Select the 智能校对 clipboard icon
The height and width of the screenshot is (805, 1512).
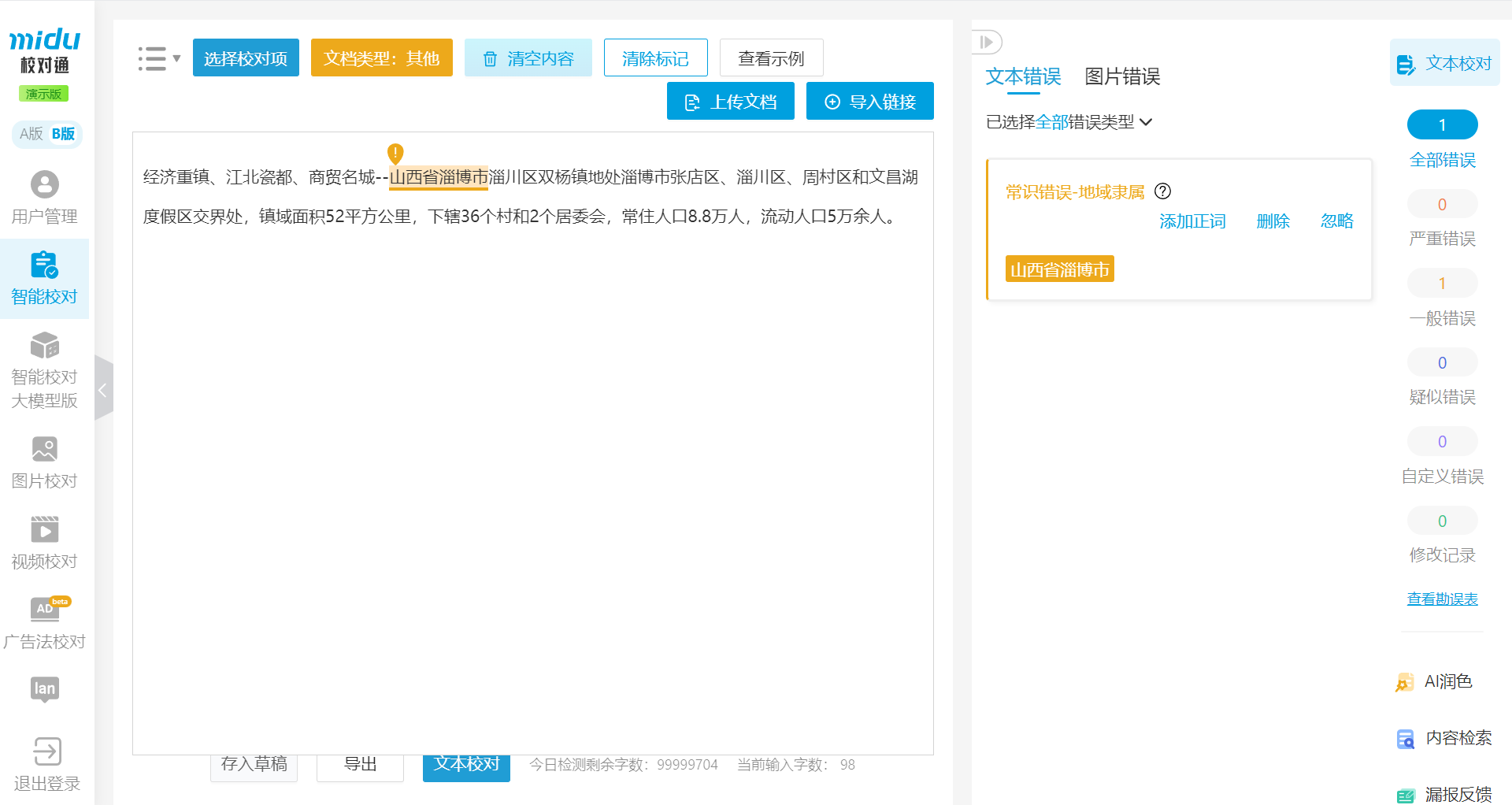click(44, 265)
